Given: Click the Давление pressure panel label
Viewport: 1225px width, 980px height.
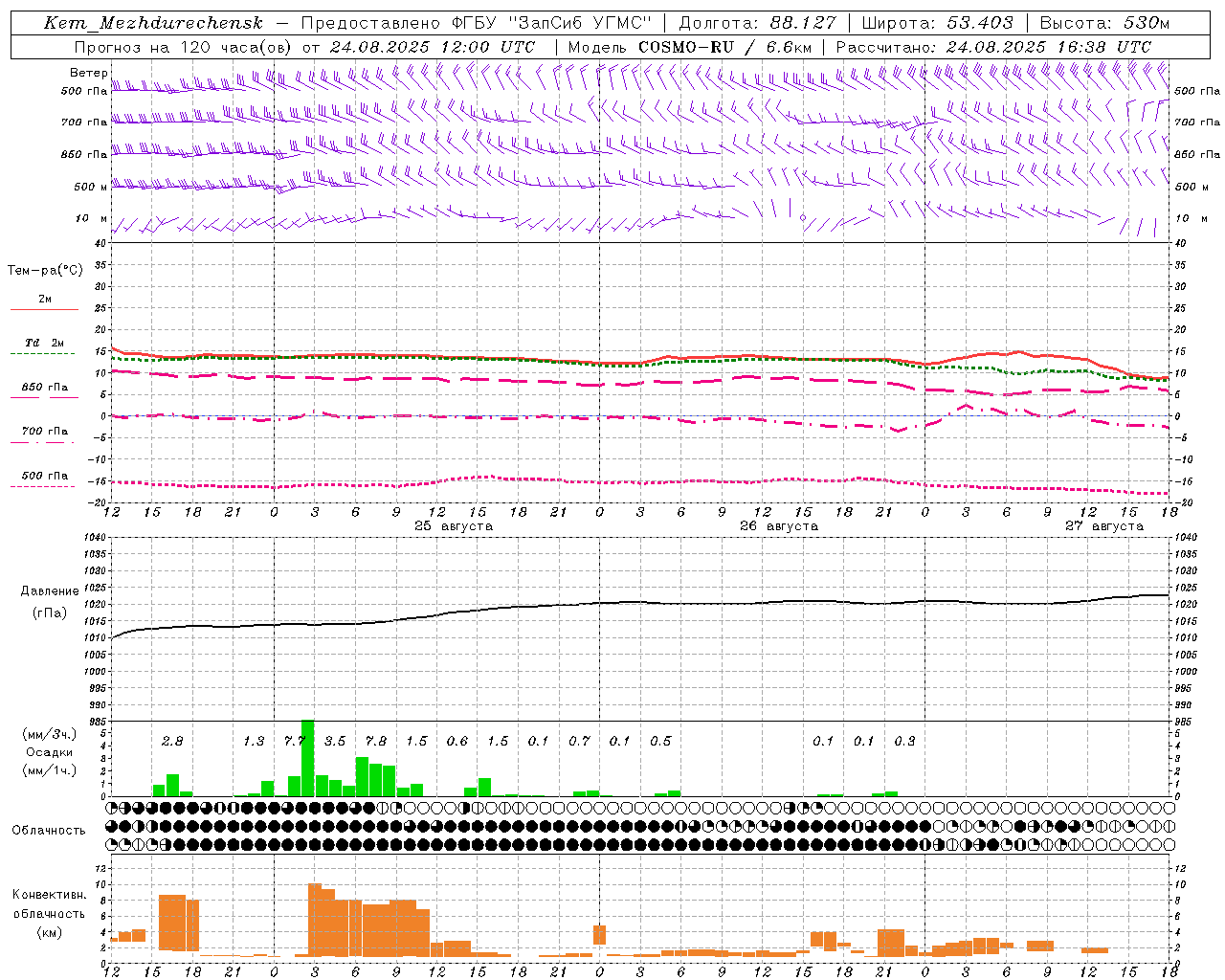Looking at the screenshot, I should tap(50, 591).
